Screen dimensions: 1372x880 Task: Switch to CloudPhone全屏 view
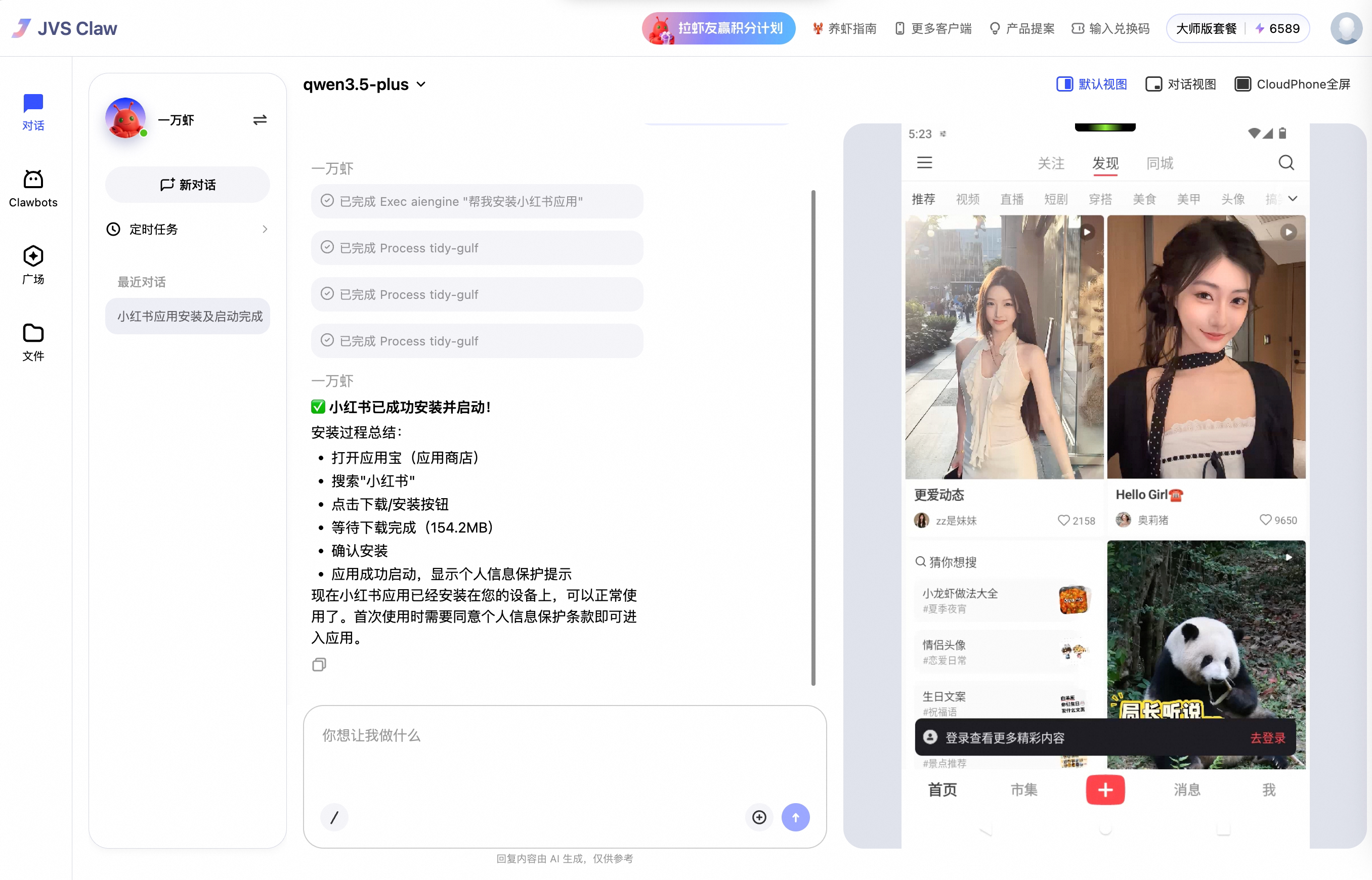click(1292, 84)
